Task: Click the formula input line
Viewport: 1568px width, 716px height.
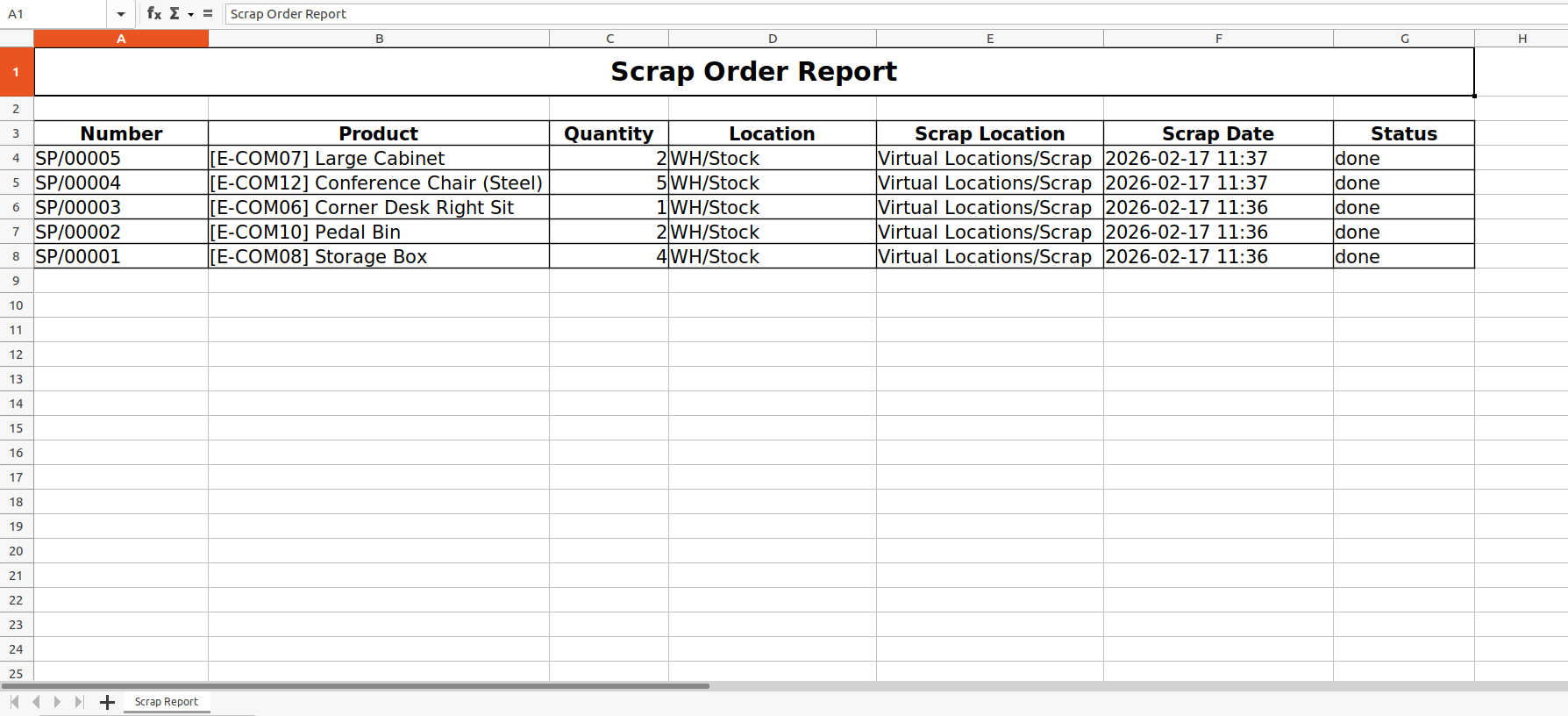Action: tap(894, 14)
